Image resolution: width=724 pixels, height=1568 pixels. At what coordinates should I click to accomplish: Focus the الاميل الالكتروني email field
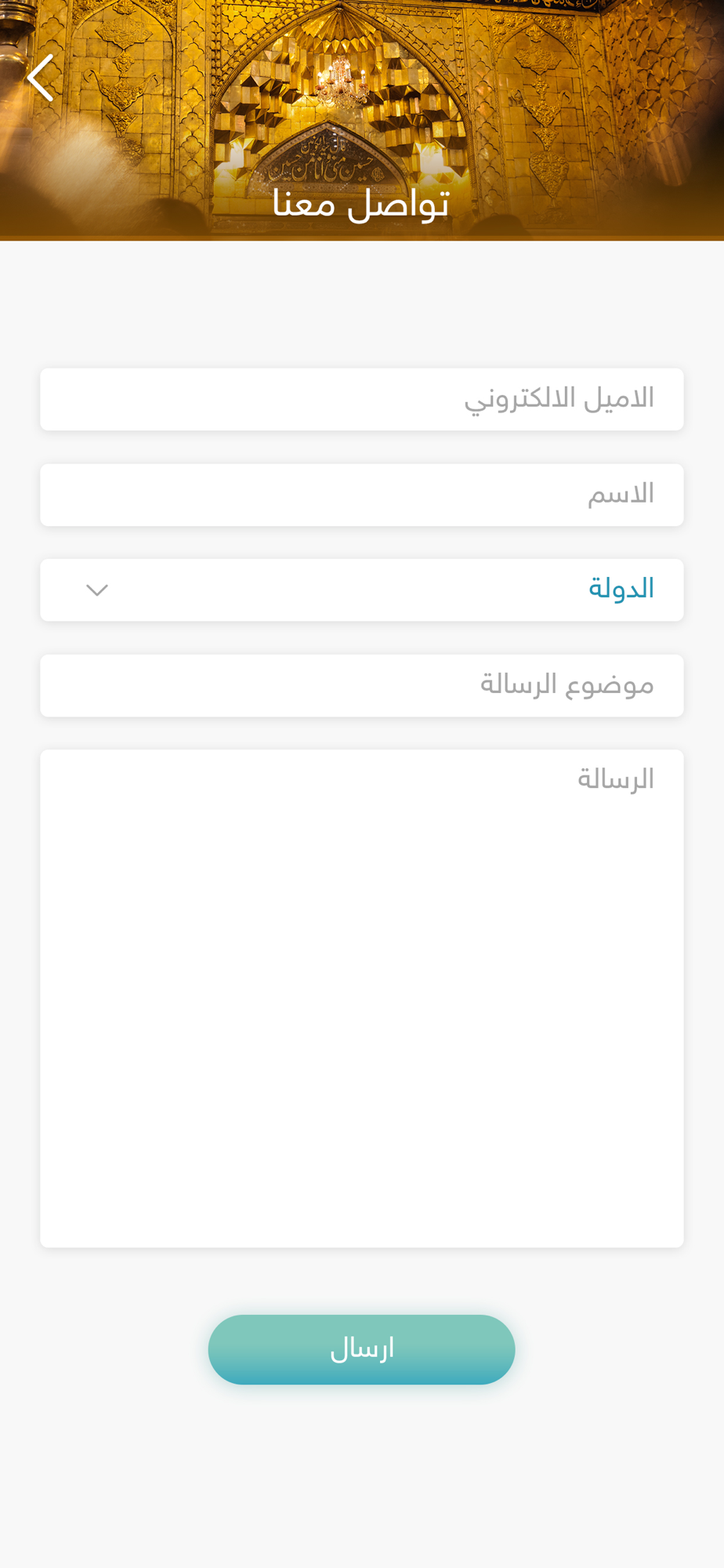pyautogui.click(x=362, y=399)
